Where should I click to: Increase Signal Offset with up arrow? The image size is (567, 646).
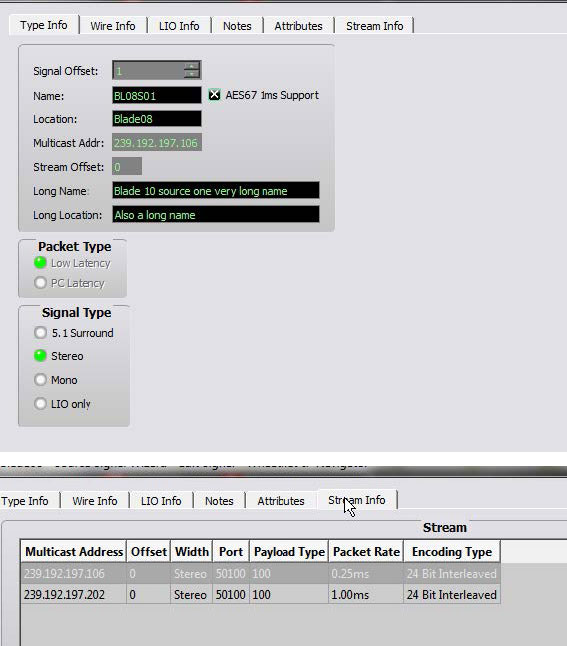click(x=192, y=66)
